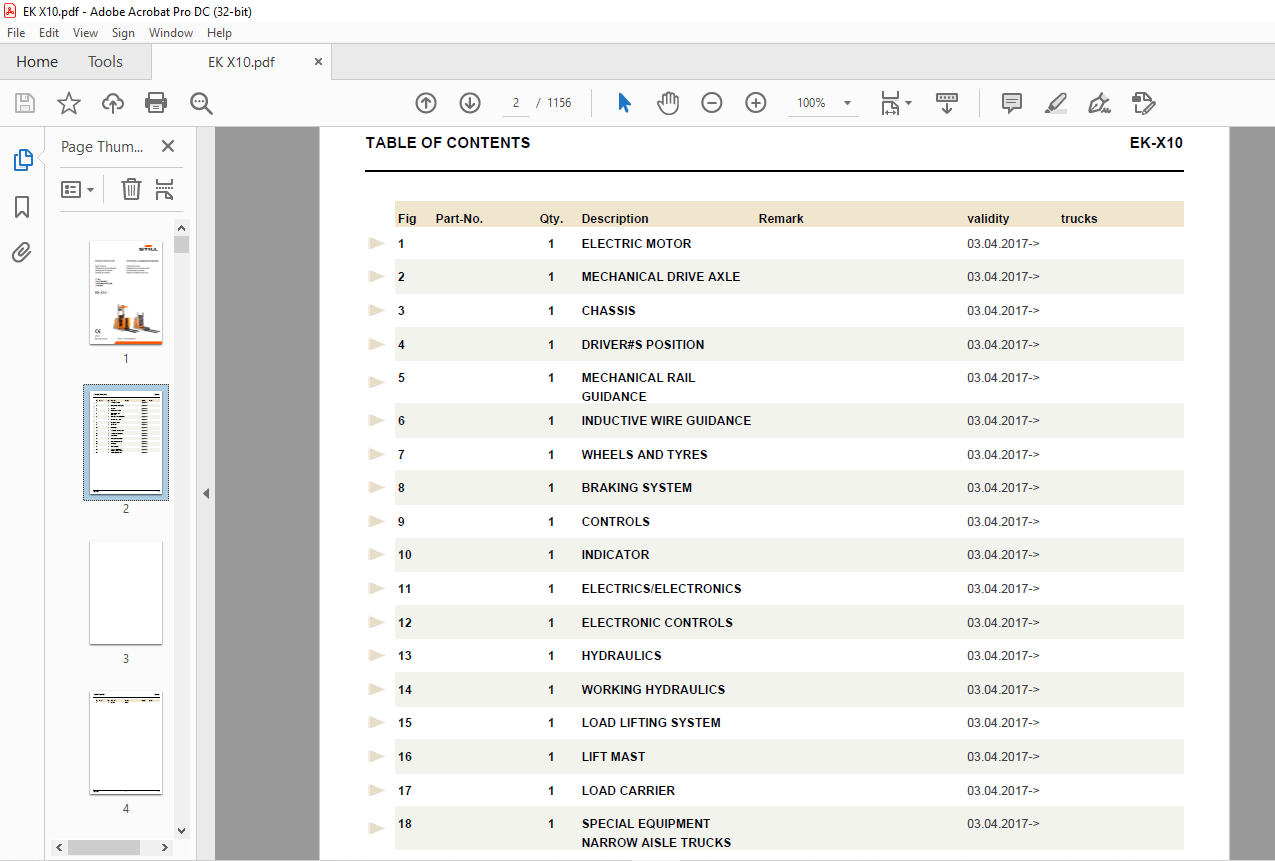The image size is (1275, 861).
Task: Click the CONTROLS entry in row 9
Action: [x=615, y=521]
